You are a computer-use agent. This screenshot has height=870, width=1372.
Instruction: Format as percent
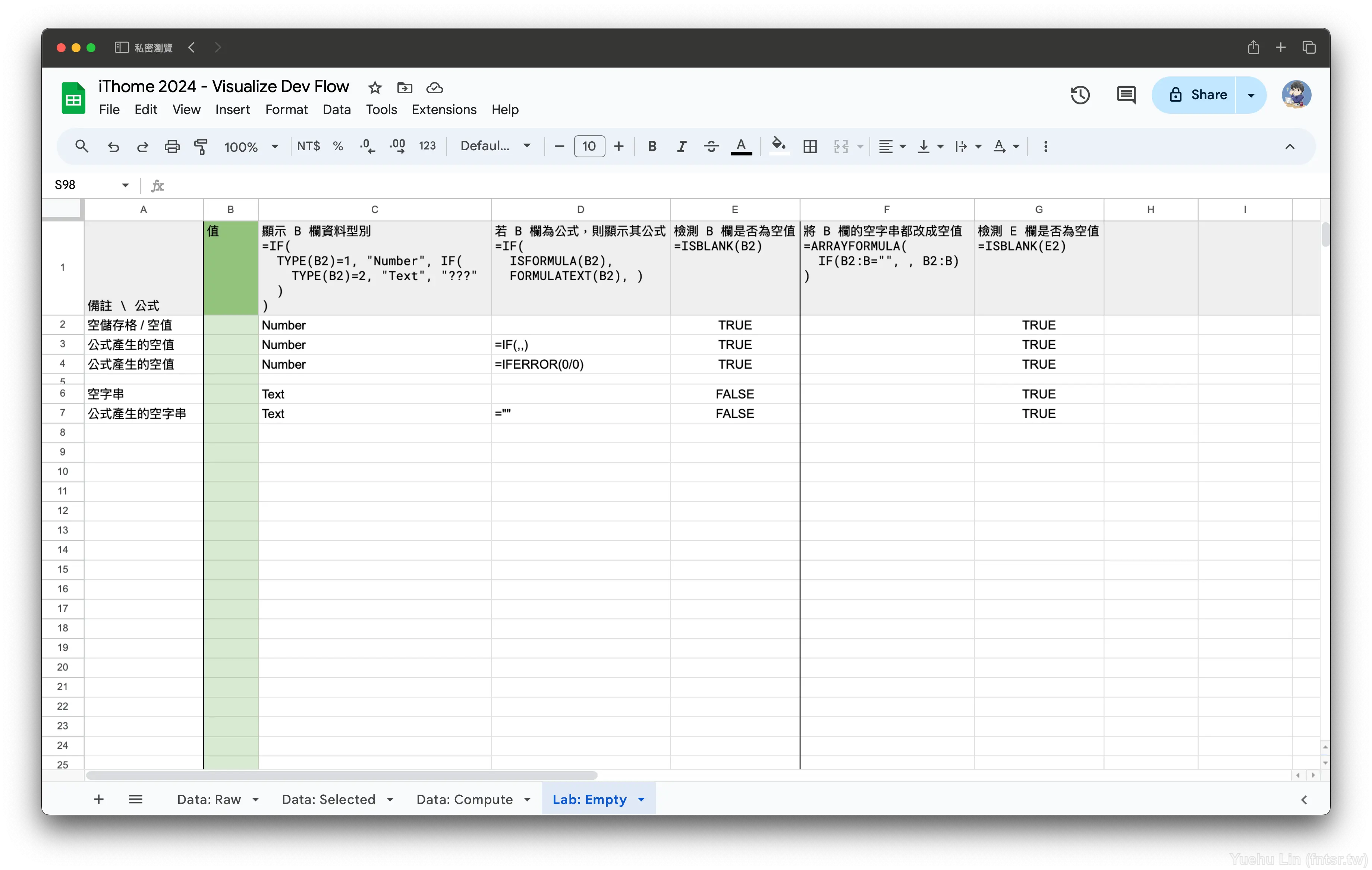click(x=338, y=146)
